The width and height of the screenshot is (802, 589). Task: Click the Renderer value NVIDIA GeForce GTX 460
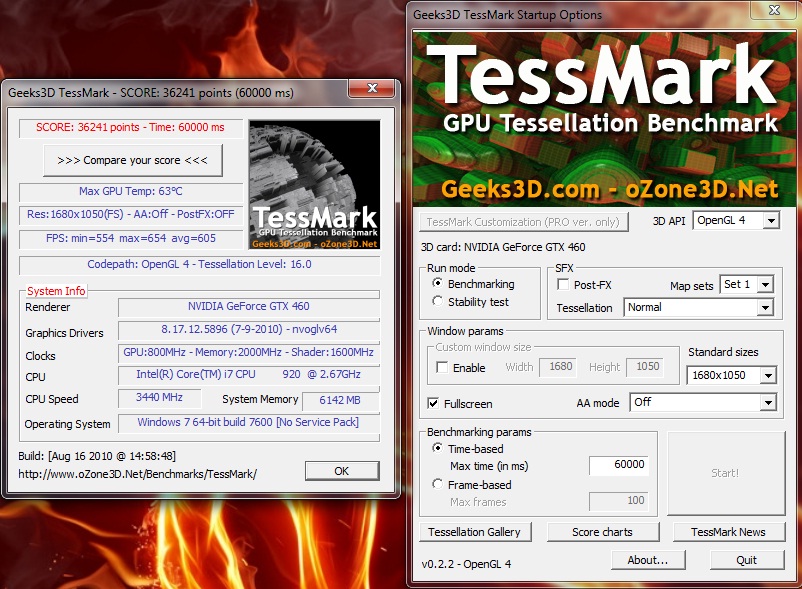pos(249,306)
